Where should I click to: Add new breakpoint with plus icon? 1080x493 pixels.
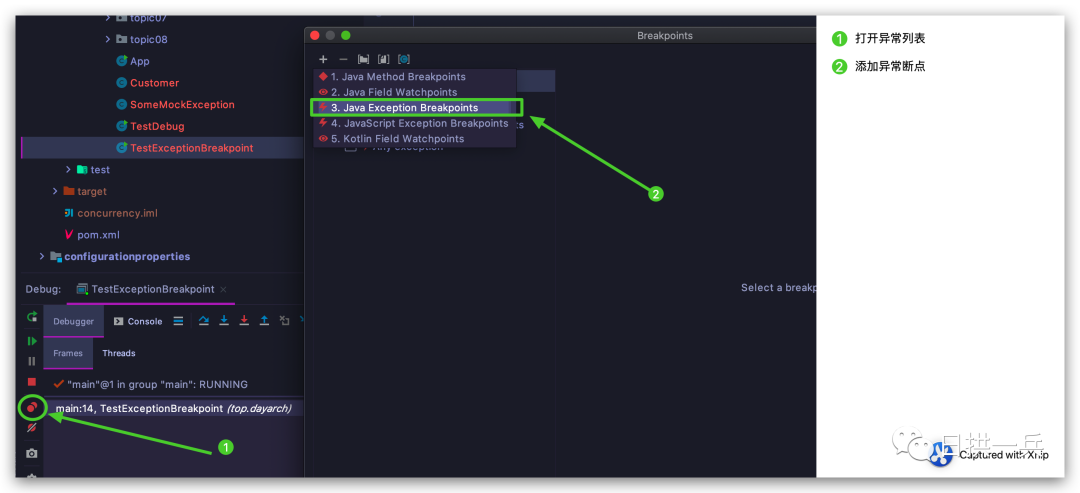coord(323,59)
